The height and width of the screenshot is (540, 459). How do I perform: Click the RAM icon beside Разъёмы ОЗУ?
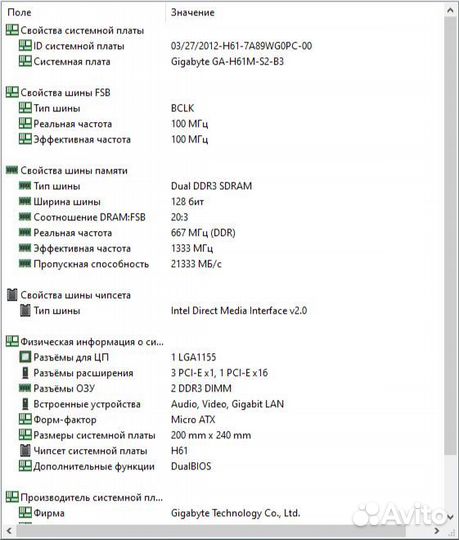pos(25,388)
